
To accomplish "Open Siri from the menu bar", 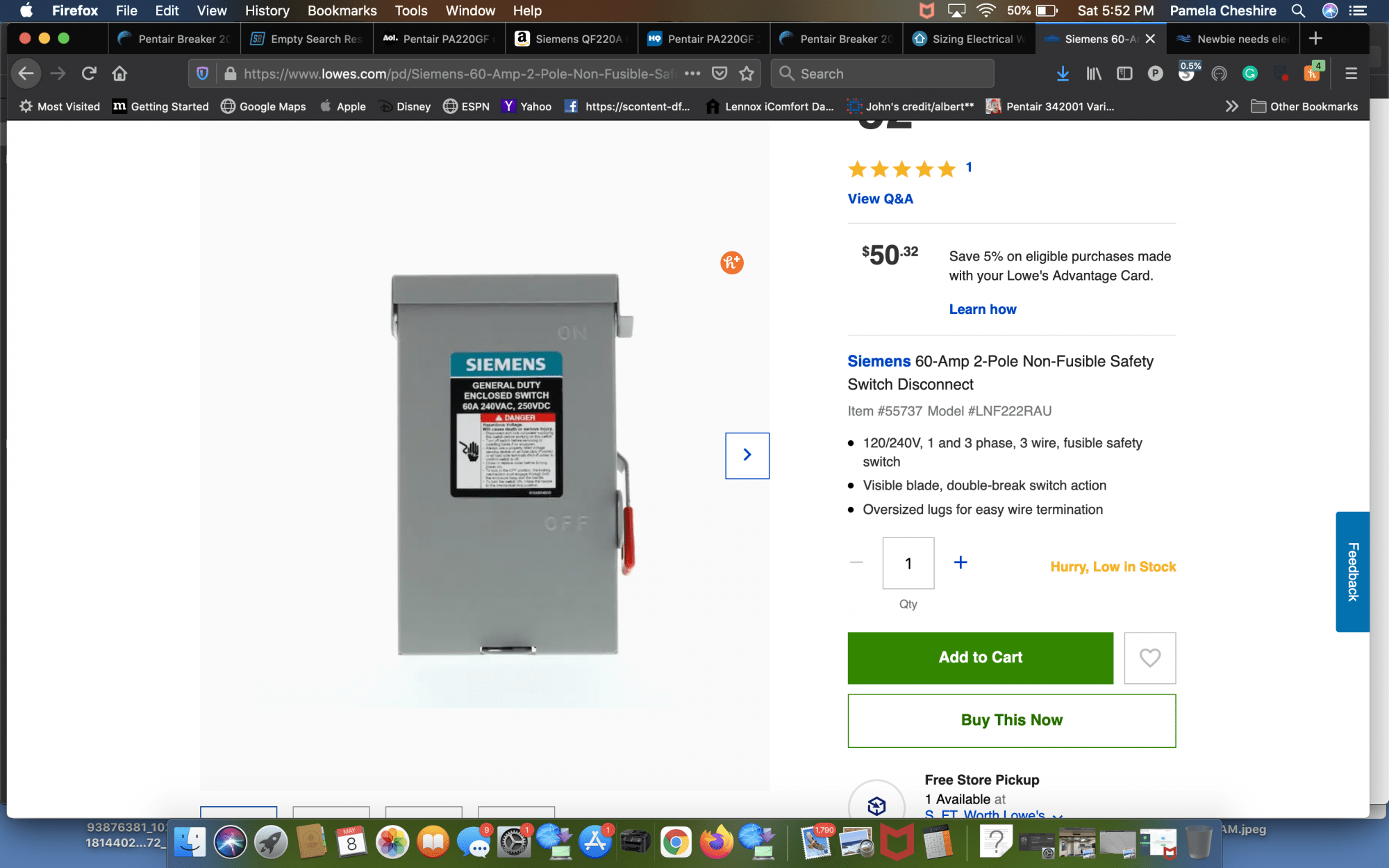I will 1329,10.
